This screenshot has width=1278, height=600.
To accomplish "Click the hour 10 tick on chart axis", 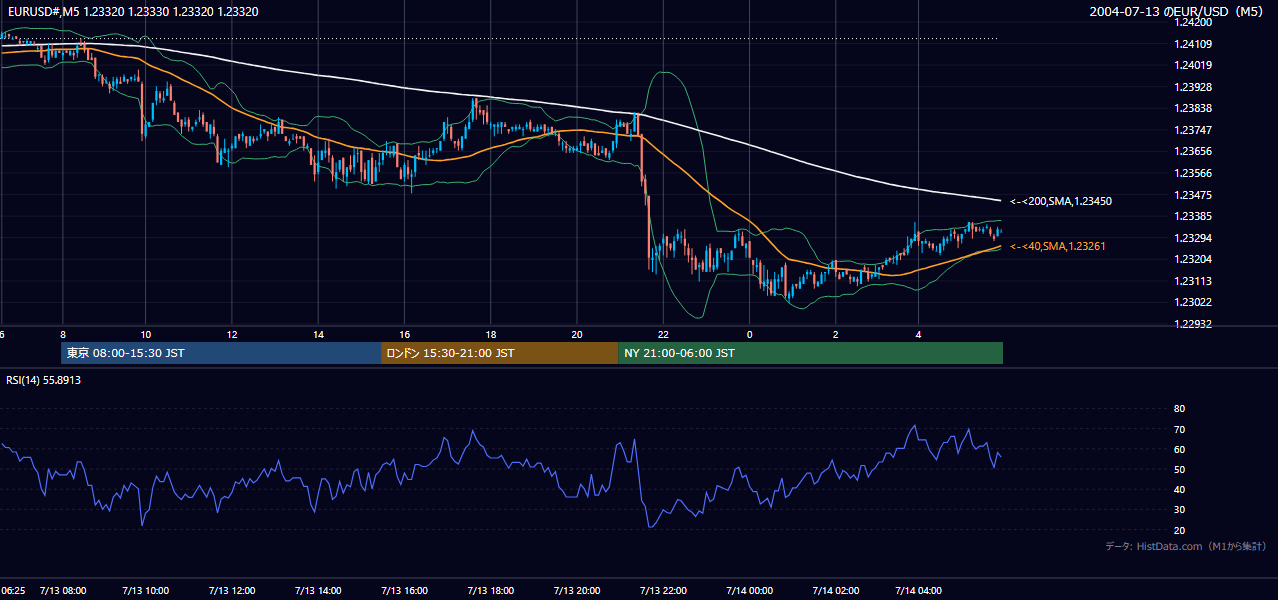I will (x=145, y=334).
